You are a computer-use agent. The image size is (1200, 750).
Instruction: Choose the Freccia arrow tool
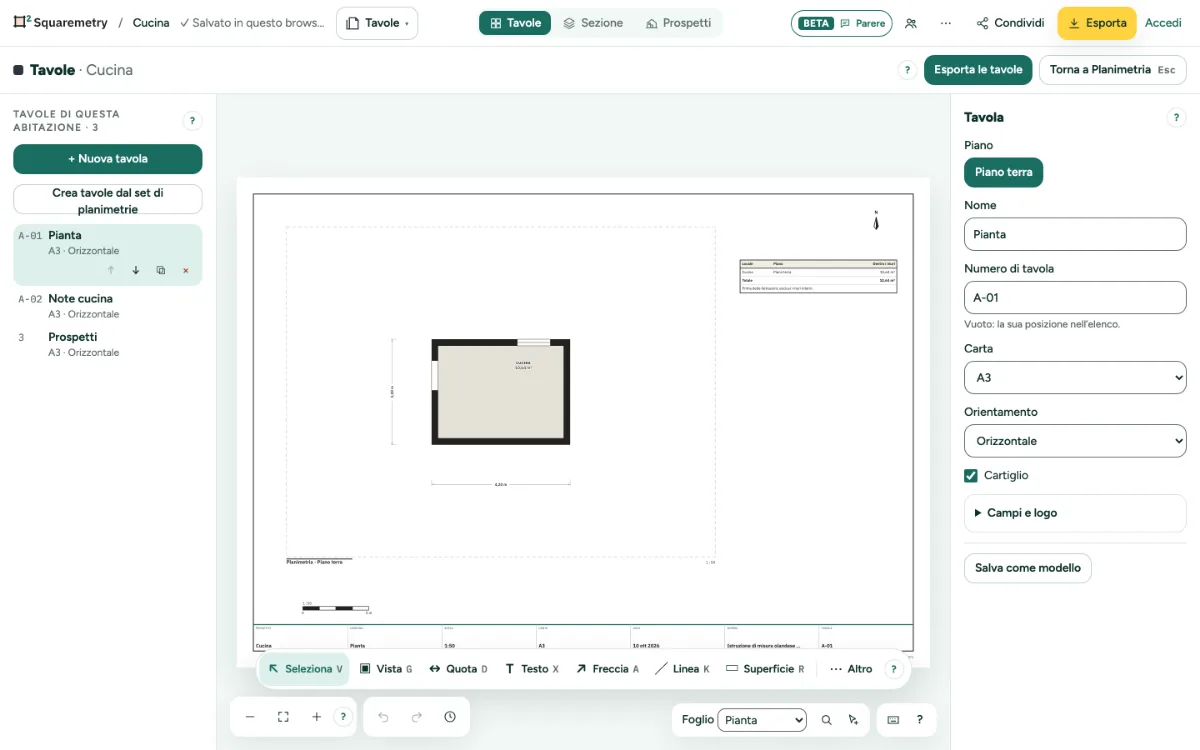pos(608,669)
